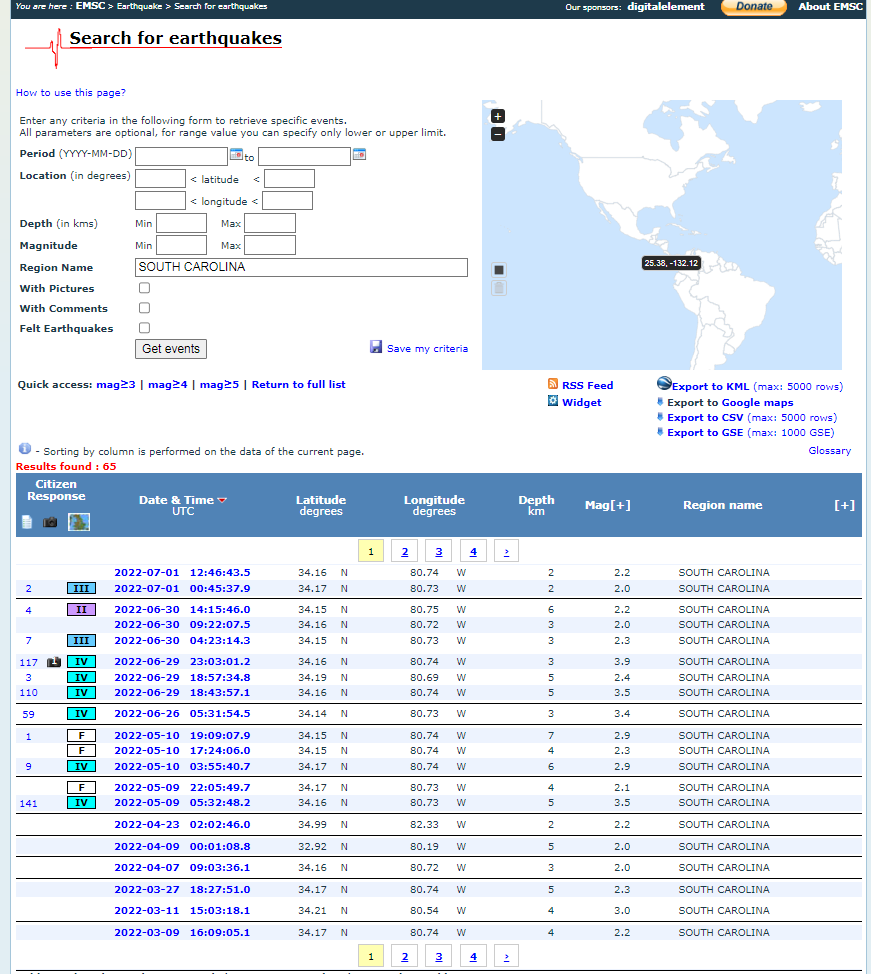Open the event dated 2022-04-23 02:02:46.0
Viewport: 871px width, 974px height.
tap(182, 824)
